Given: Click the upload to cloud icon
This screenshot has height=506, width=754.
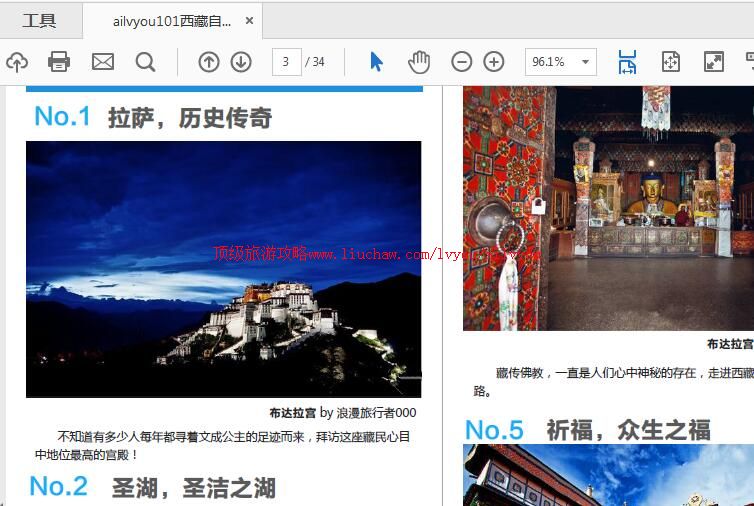Looking at the screenshot, I should click(x=16, y=62).
